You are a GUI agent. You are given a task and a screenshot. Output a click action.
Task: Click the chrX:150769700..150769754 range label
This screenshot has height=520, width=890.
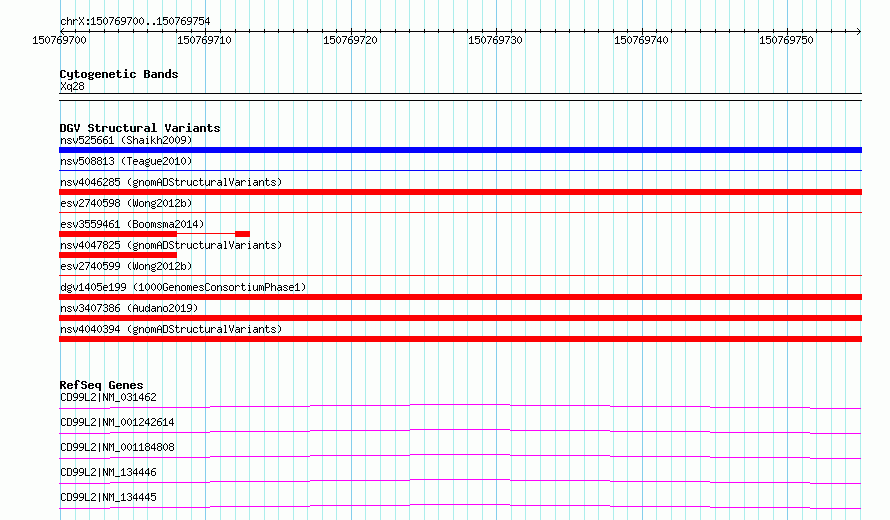point(135,22)
